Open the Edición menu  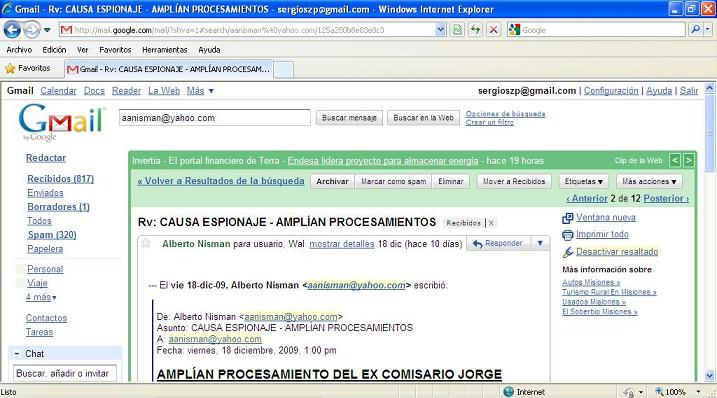click(x=54, y=50)
